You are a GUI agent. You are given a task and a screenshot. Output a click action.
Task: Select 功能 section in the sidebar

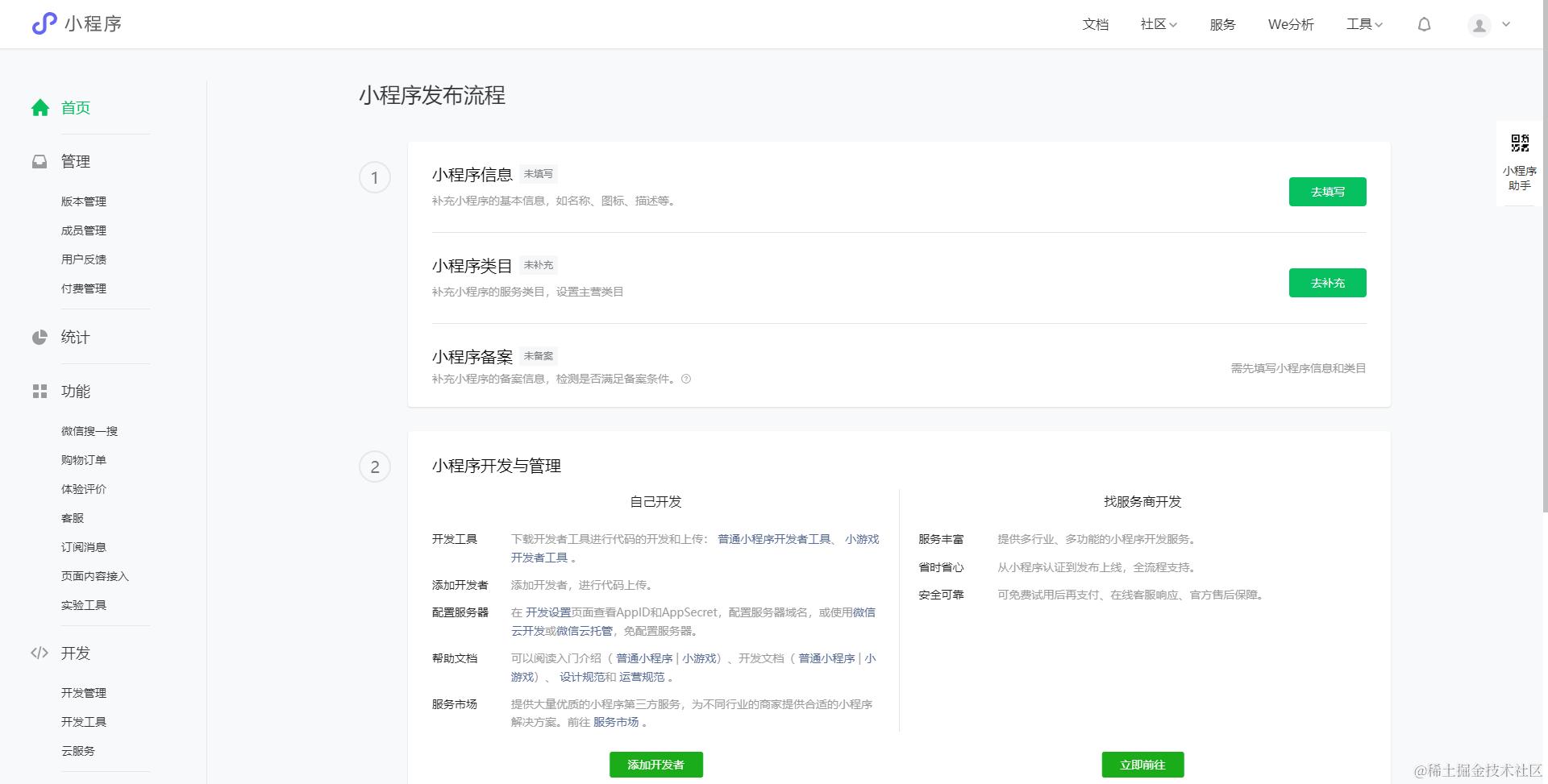click(x=76, y=391)
